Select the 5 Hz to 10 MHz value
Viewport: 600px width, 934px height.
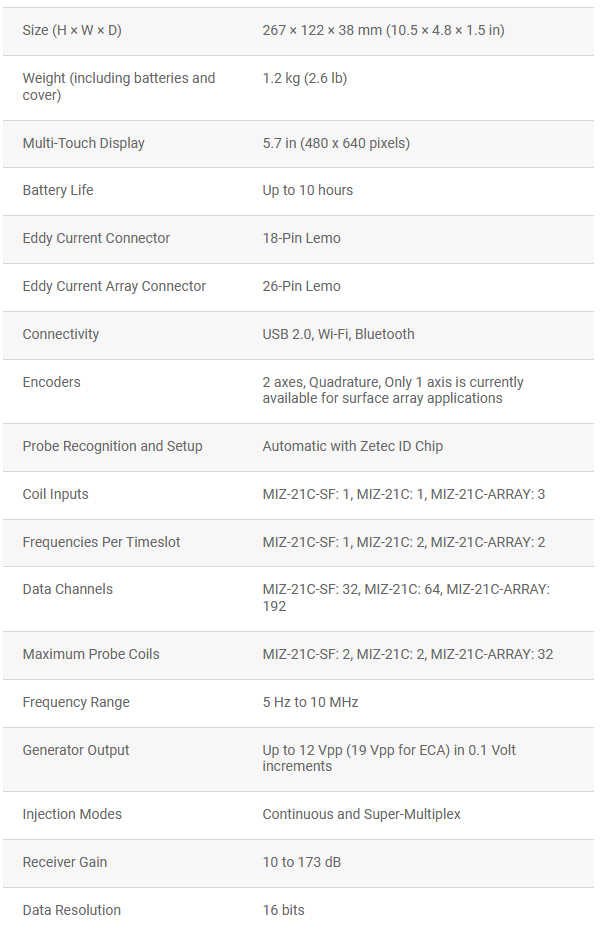coord(310,702)
